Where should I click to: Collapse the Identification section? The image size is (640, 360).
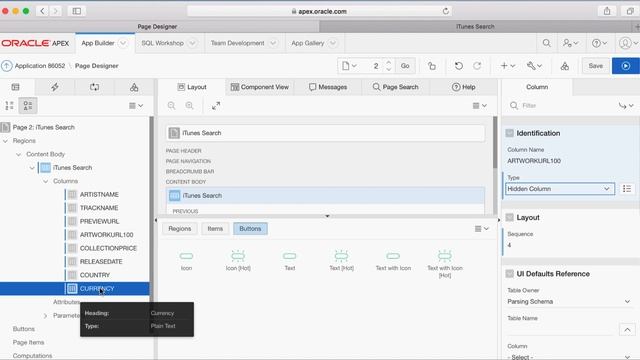pos(509,133)
